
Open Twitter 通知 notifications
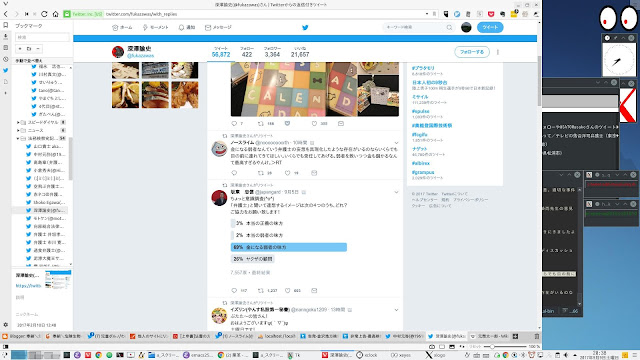(187, 27)
